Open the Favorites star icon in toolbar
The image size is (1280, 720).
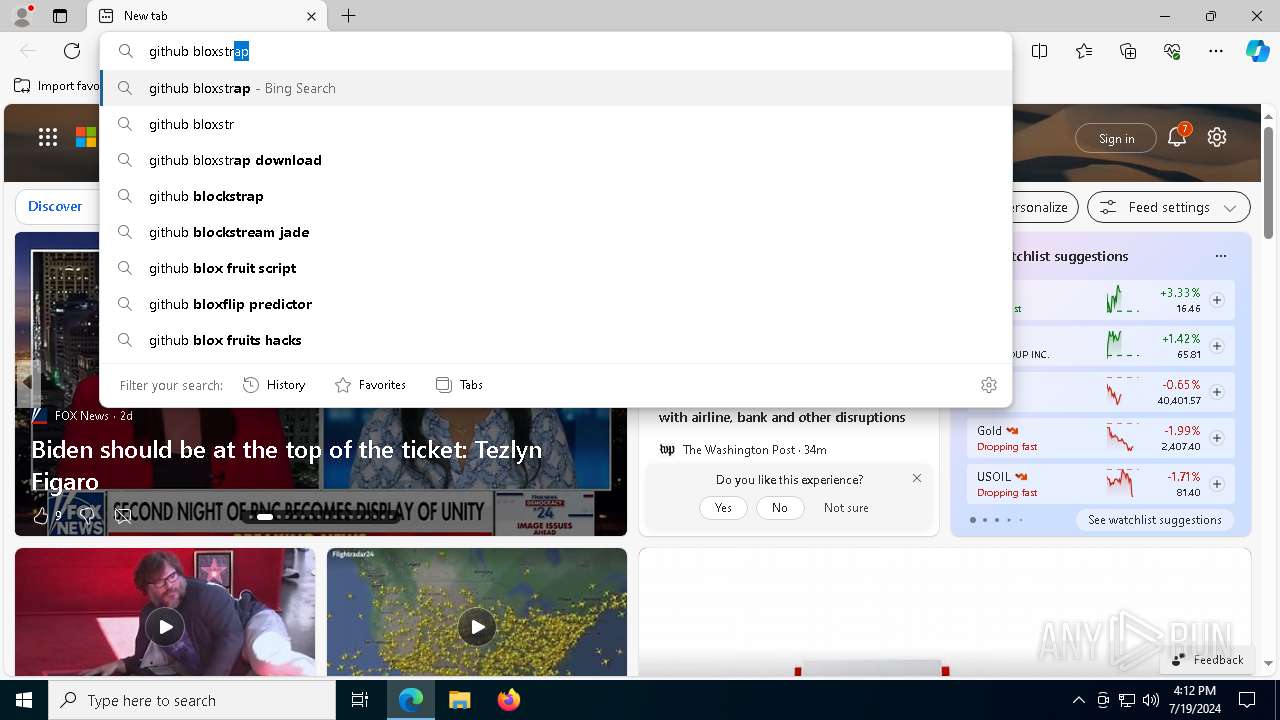(x=1084, y=51)
